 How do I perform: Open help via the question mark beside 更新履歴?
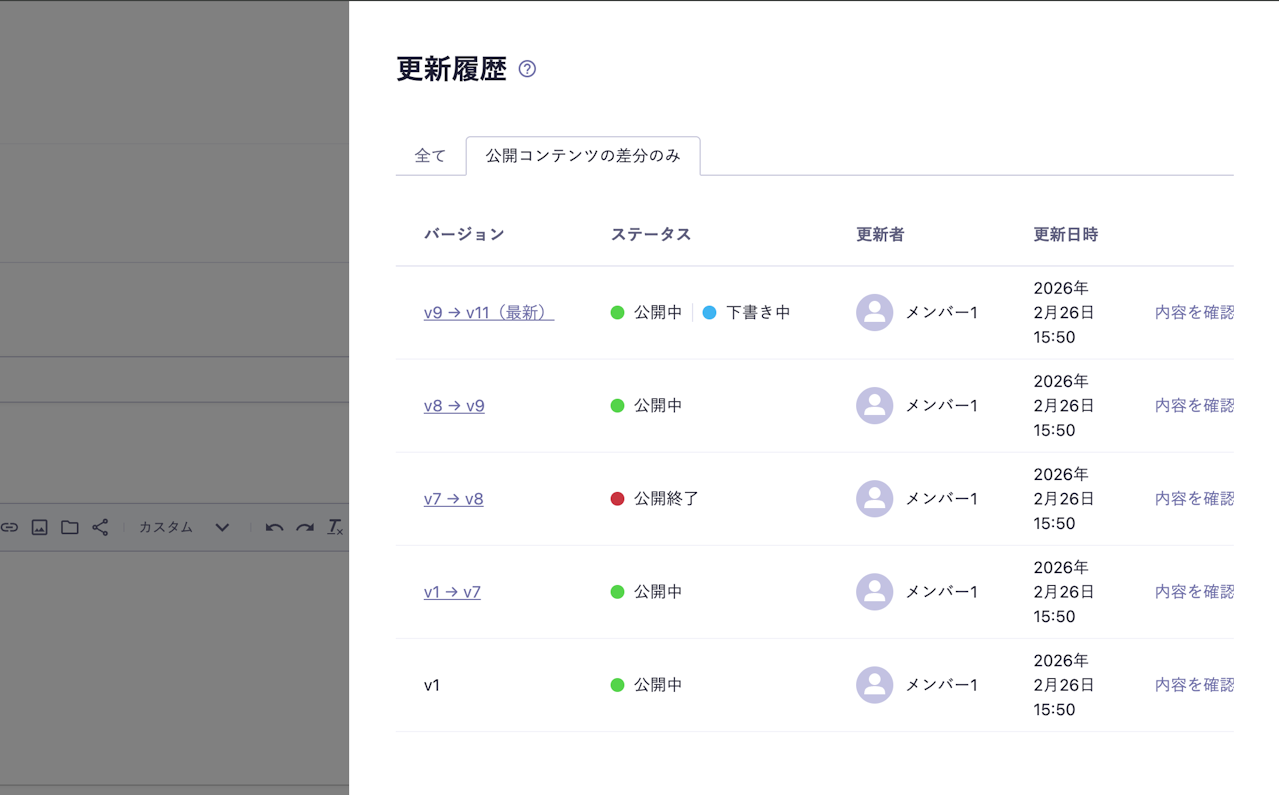(527, 69)
